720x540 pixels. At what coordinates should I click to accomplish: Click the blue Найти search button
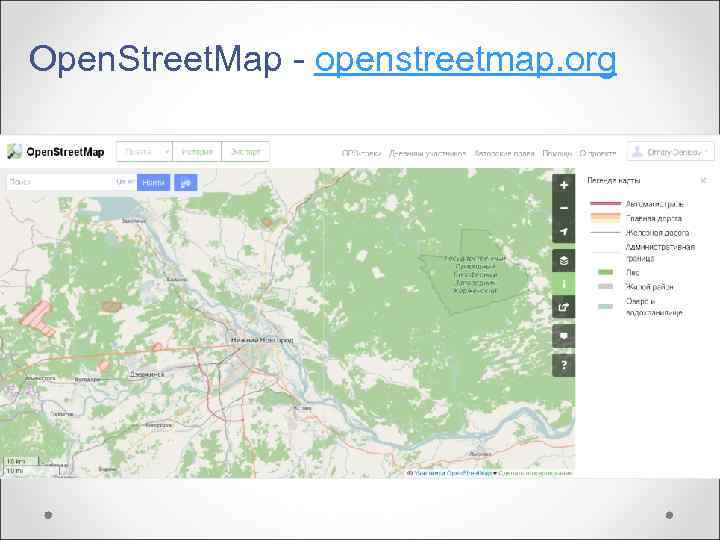(153, 182)
